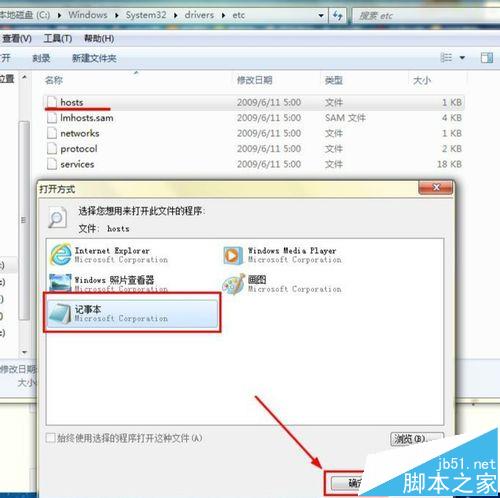Click the services file name
The height and width of the screenshot is (498, 500).
77,164
